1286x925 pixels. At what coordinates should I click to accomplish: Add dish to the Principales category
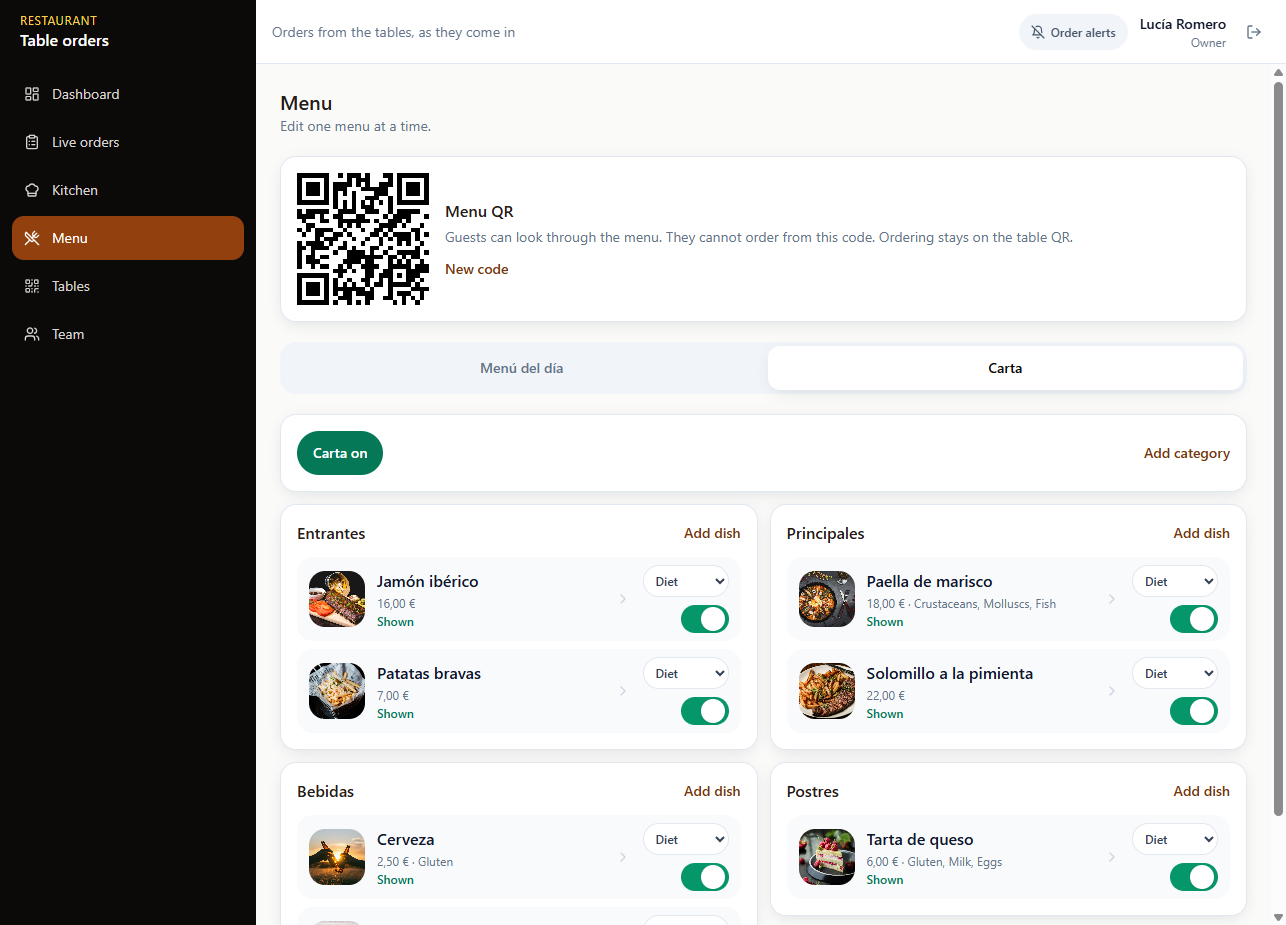[x=1202, y=533]
